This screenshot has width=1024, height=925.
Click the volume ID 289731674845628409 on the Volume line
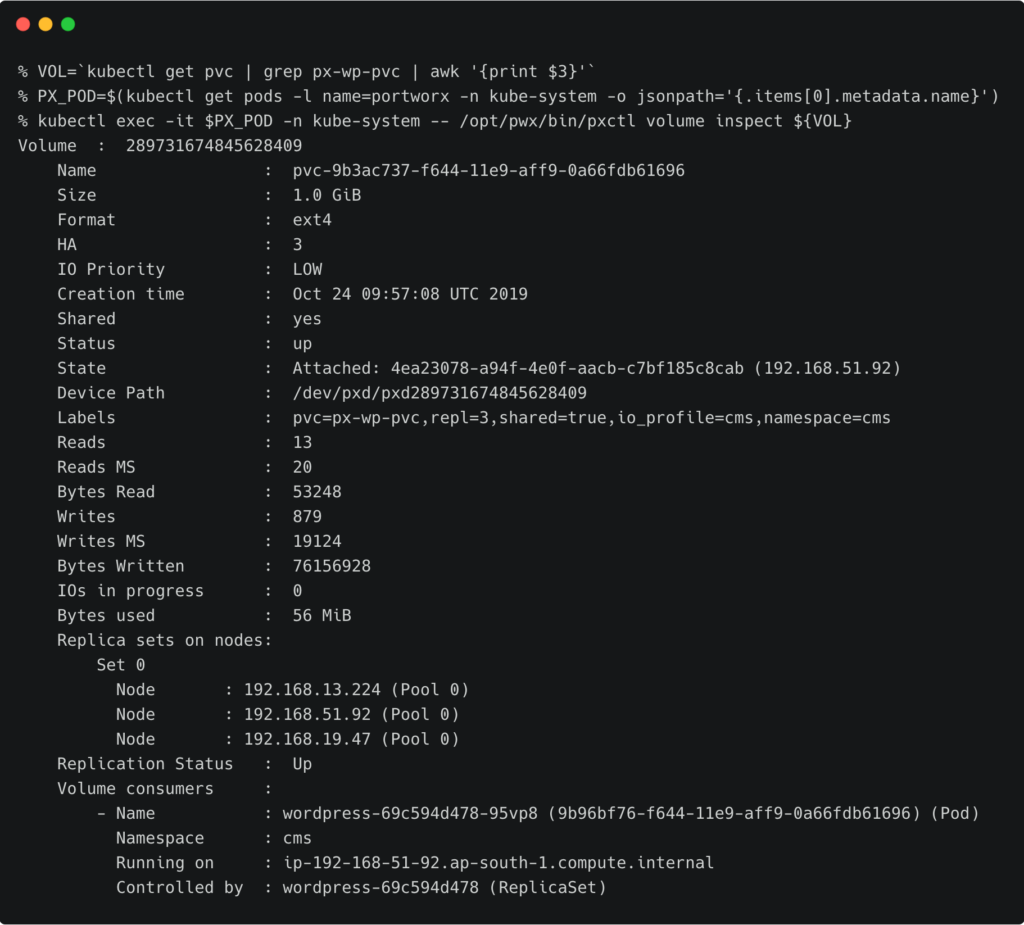[x=214, y=146]
